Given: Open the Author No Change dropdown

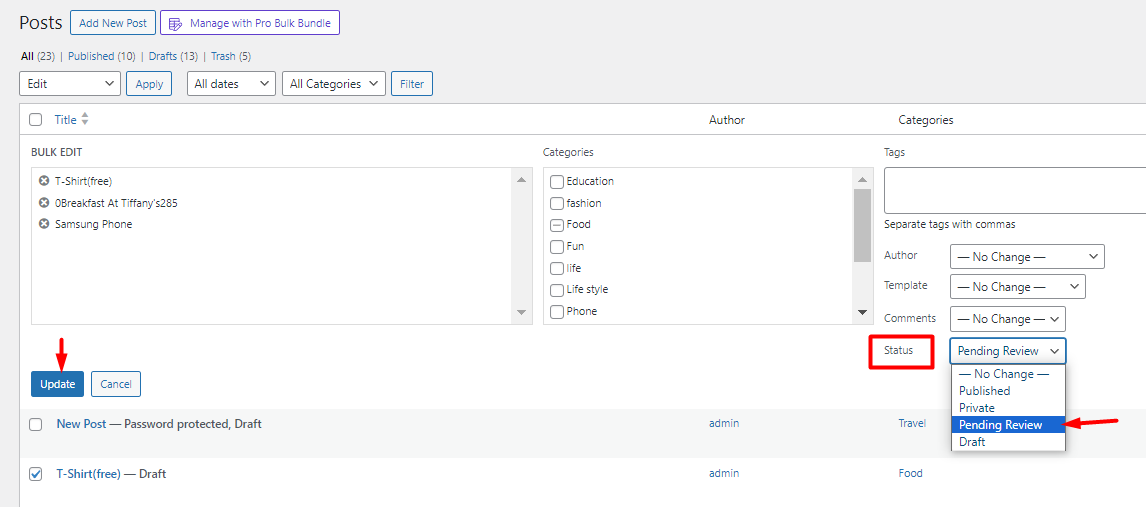Looking at the screenshot, I should click(1027, 257).
